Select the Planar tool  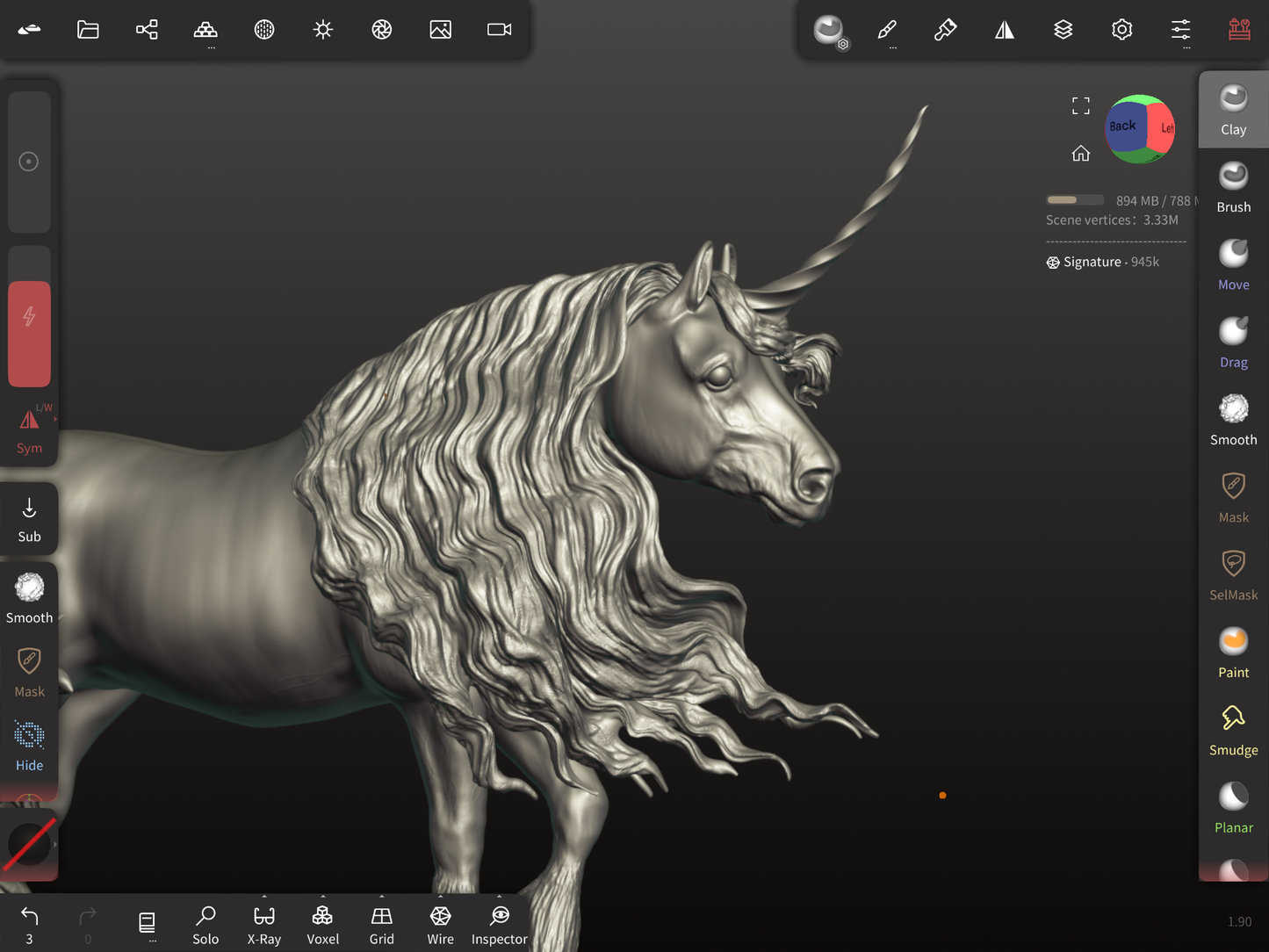[x=1233, y=808]
